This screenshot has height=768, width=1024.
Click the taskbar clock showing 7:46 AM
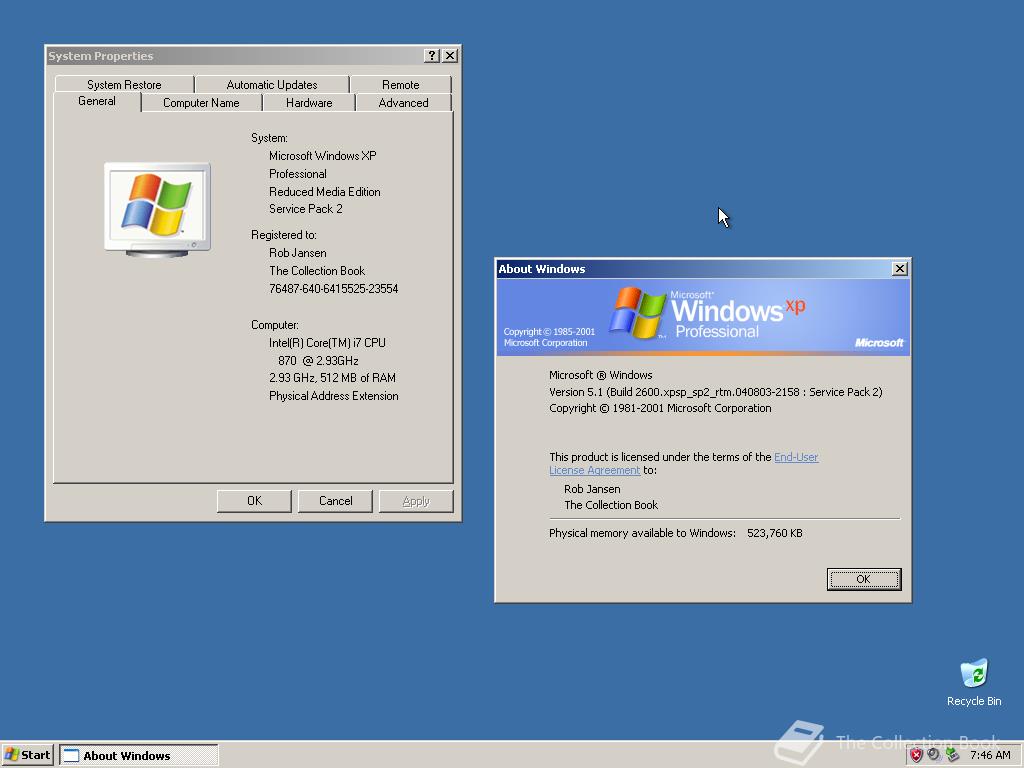[990, 755]
